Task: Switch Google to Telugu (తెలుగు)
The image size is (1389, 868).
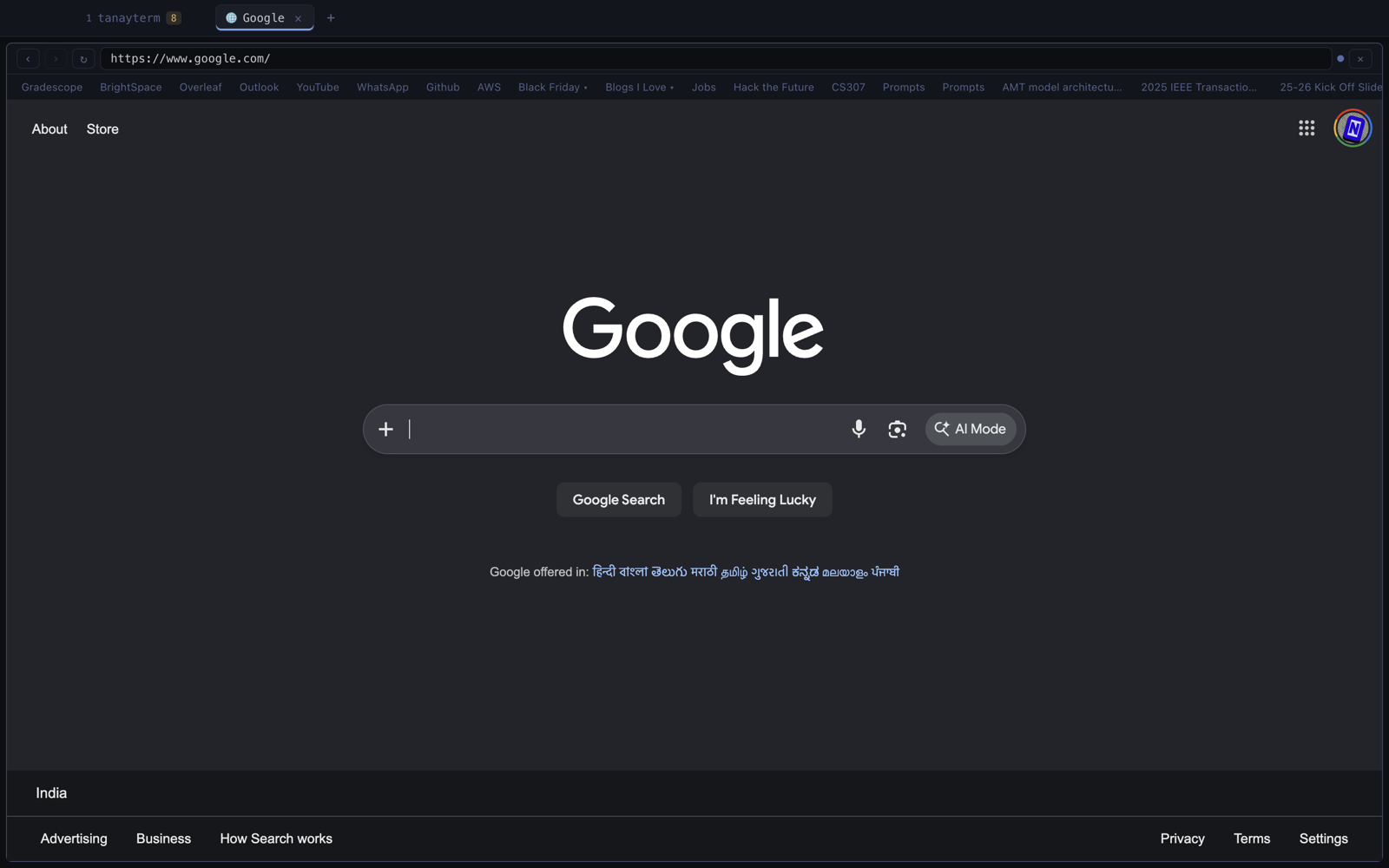Action: [668, 572]
